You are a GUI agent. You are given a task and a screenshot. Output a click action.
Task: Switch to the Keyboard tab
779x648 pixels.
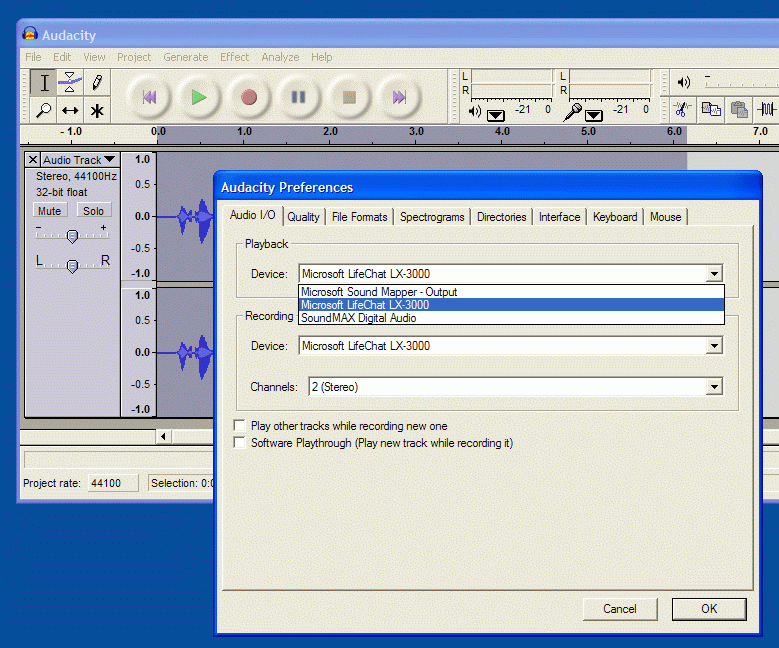[615, 217]
